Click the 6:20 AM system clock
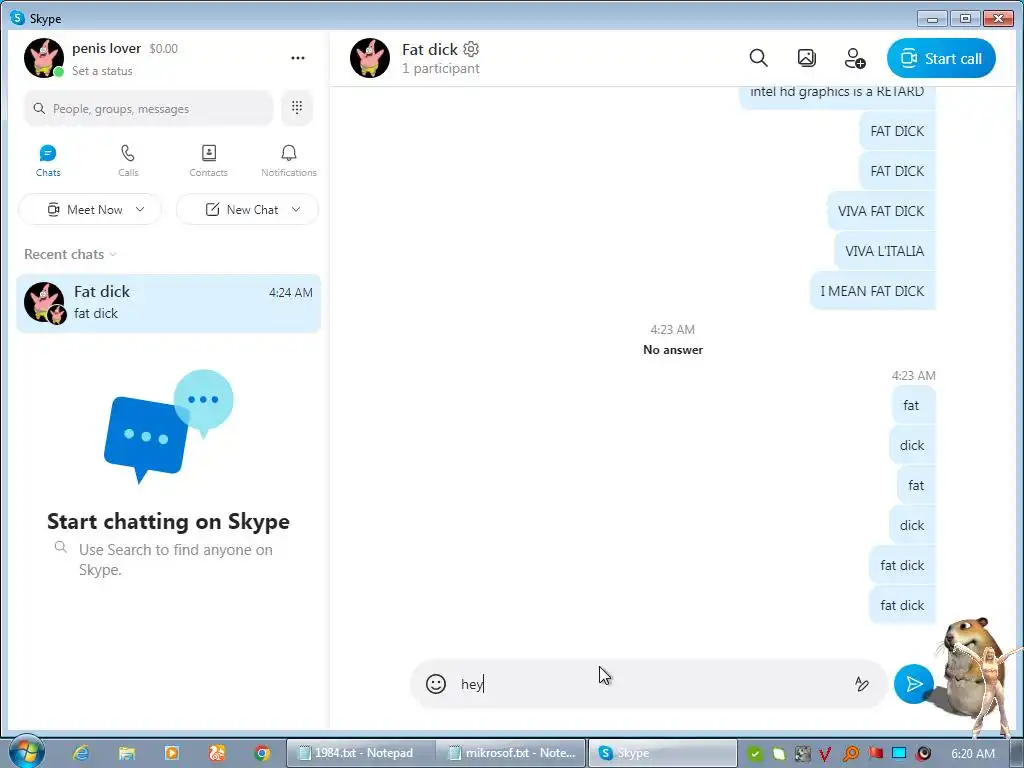1024x768 pixels. tap(973, 754)
